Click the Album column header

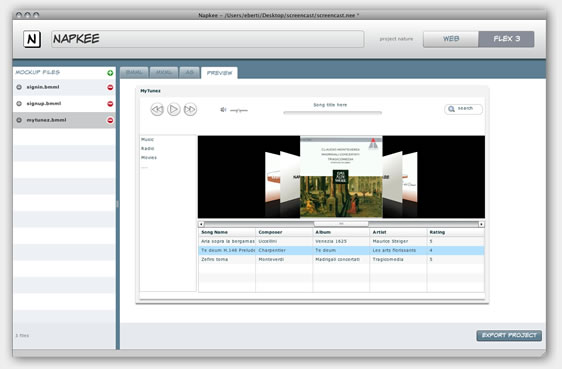point(341,232)
